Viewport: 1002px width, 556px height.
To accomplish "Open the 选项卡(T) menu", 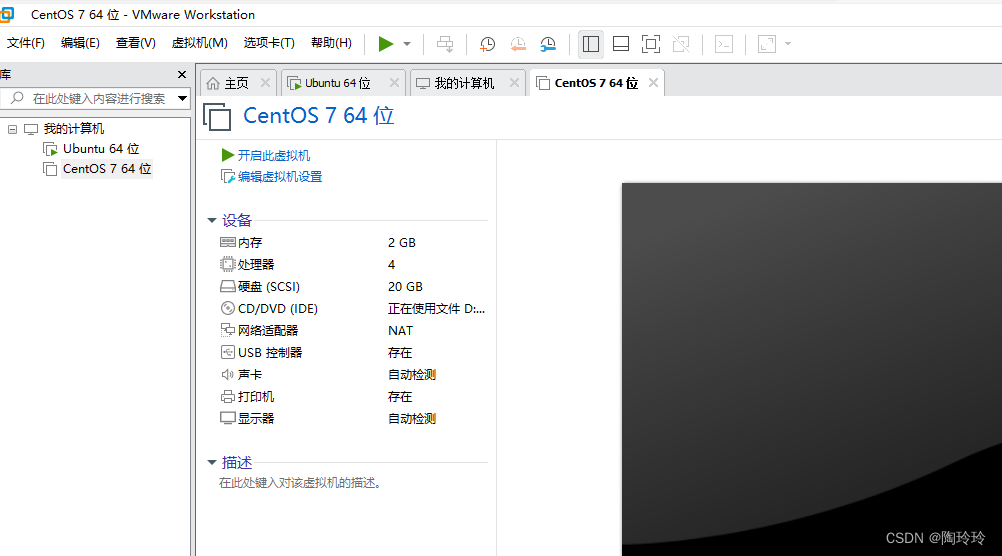I will click(269, 43).
